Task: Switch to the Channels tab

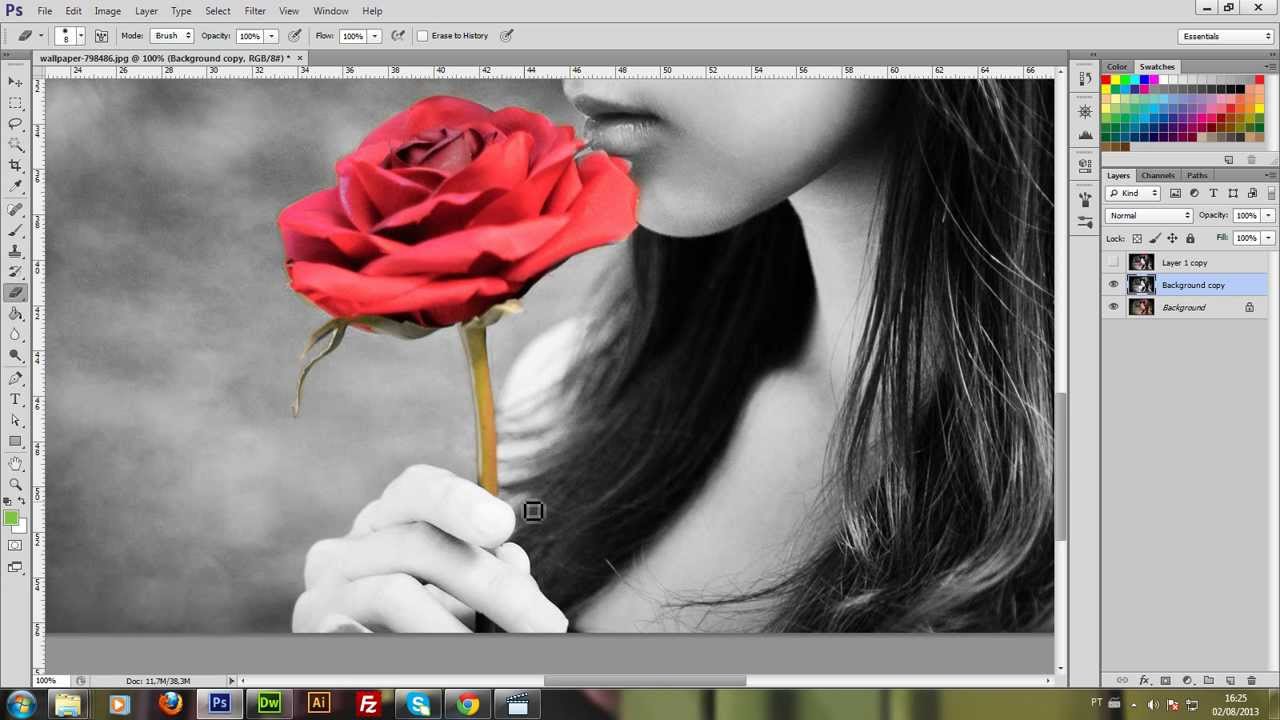Action: pos(1157,175)
